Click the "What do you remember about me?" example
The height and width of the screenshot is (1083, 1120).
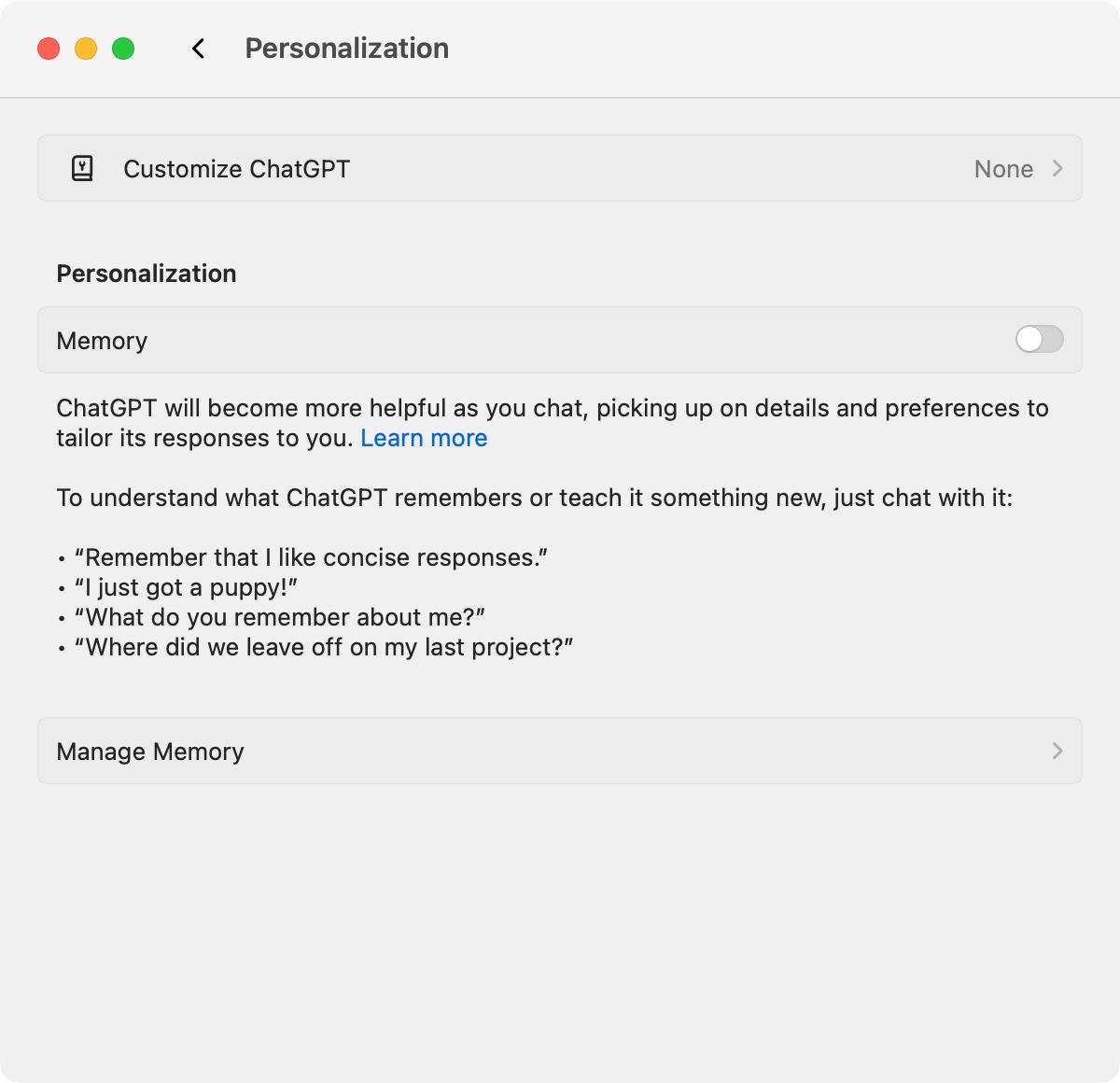280,617
